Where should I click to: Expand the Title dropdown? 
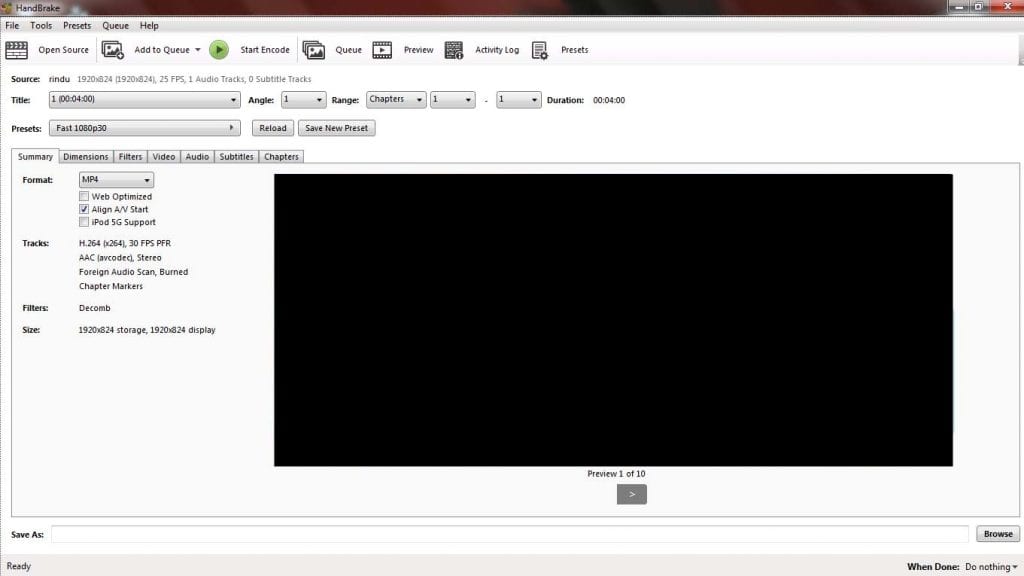[x=232, y=100]
